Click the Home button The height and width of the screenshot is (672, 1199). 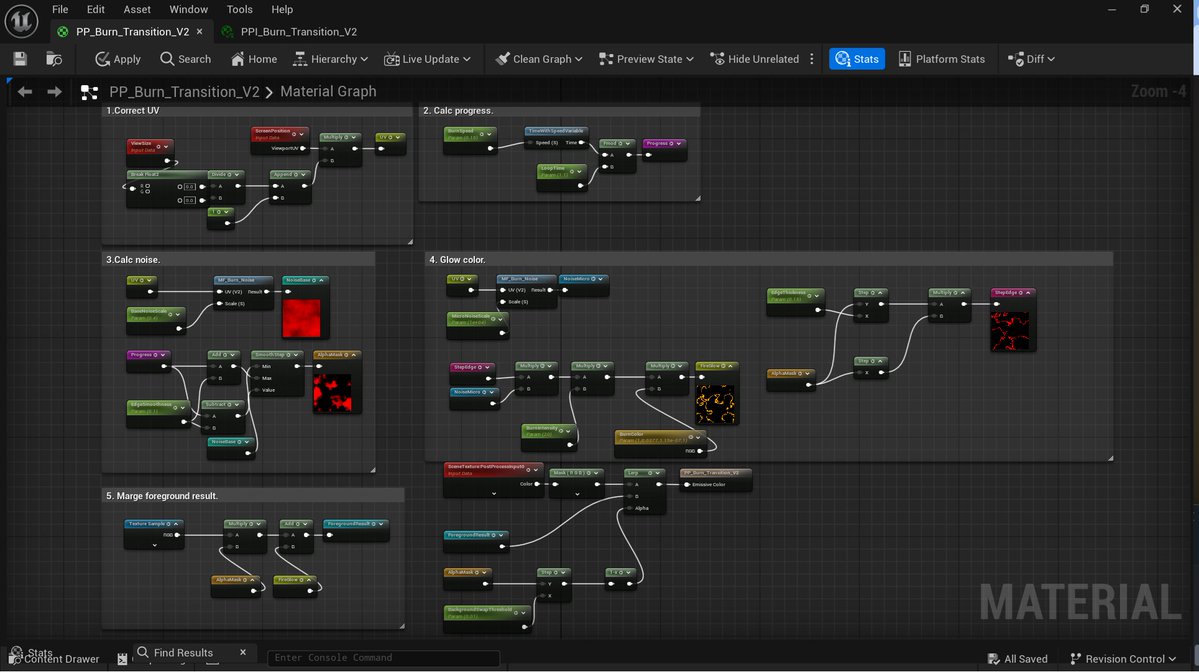click(x=254, y=59)
